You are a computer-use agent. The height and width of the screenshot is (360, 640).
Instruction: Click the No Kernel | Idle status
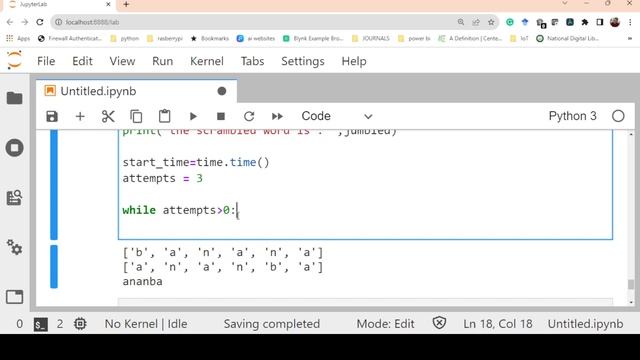146,324
